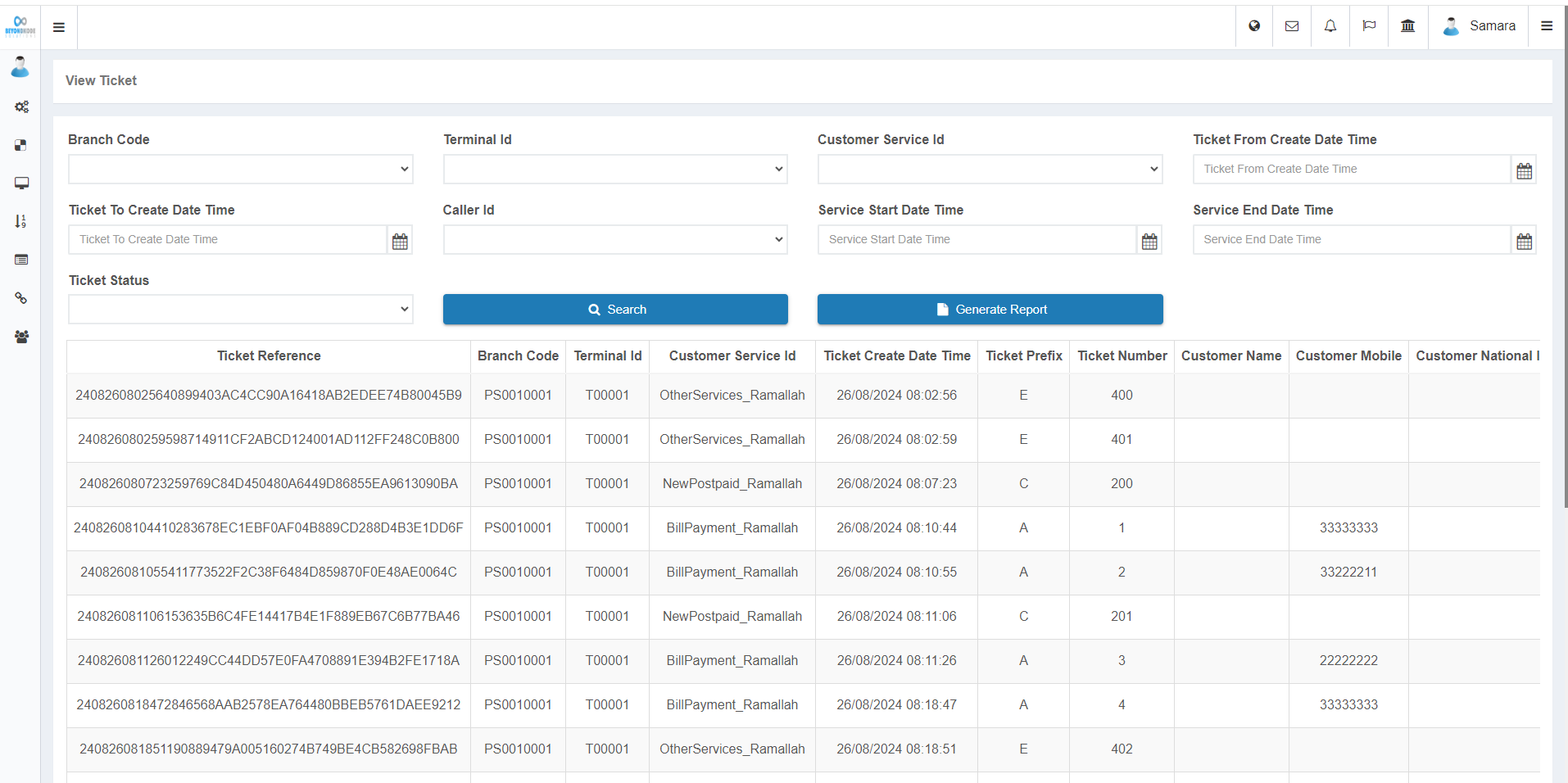Open the link chain sidebar icon
This screenshot has height=783, width=1568.
(x=21, y=298)
